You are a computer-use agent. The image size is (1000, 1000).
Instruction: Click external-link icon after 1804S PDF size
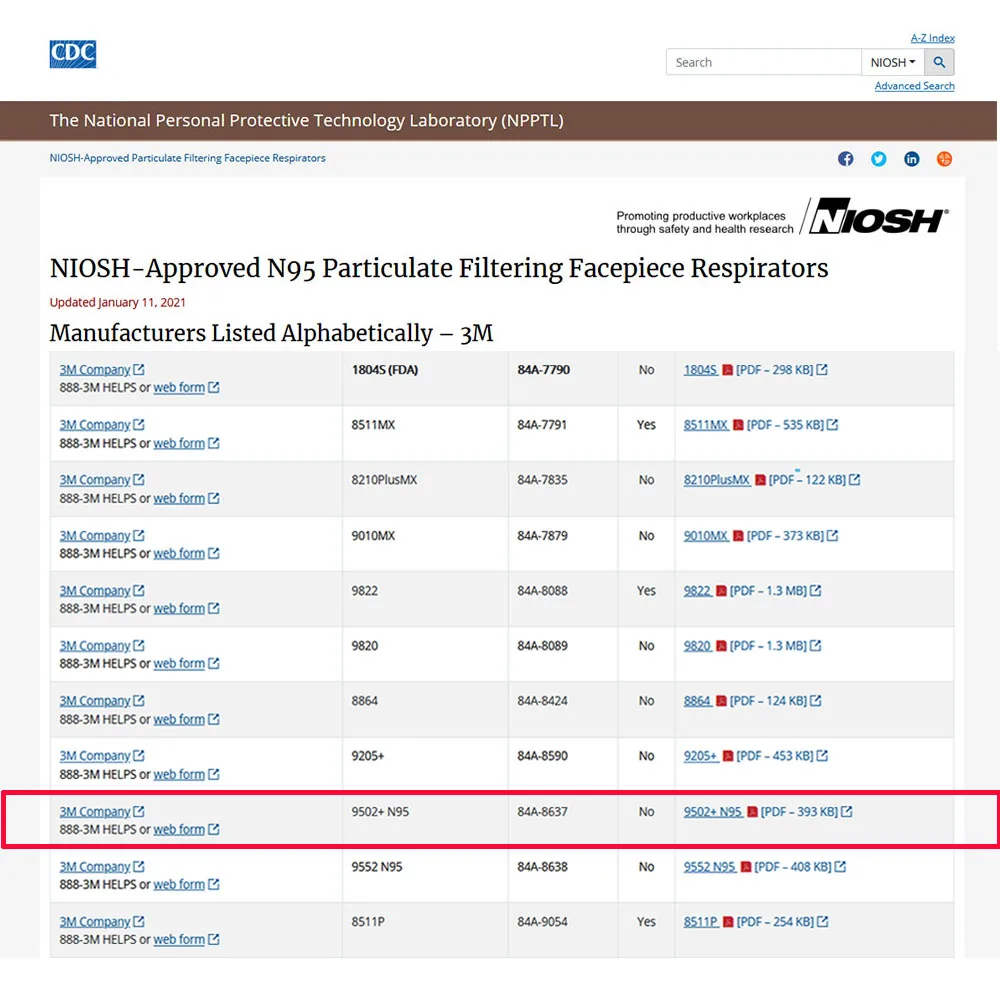point(822,369)
